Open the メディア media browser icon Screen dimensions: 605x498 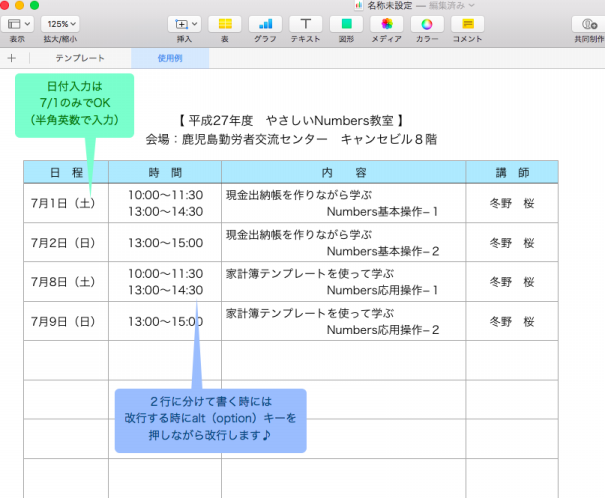coord(387,24)
